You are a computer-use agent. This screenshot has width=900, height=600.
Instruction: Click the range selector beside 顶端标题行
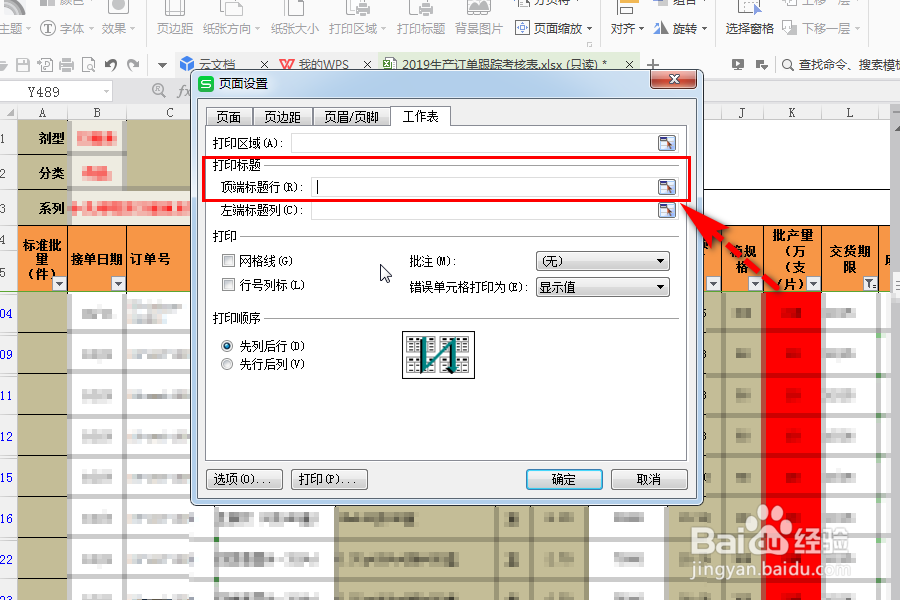pos(667,187)
